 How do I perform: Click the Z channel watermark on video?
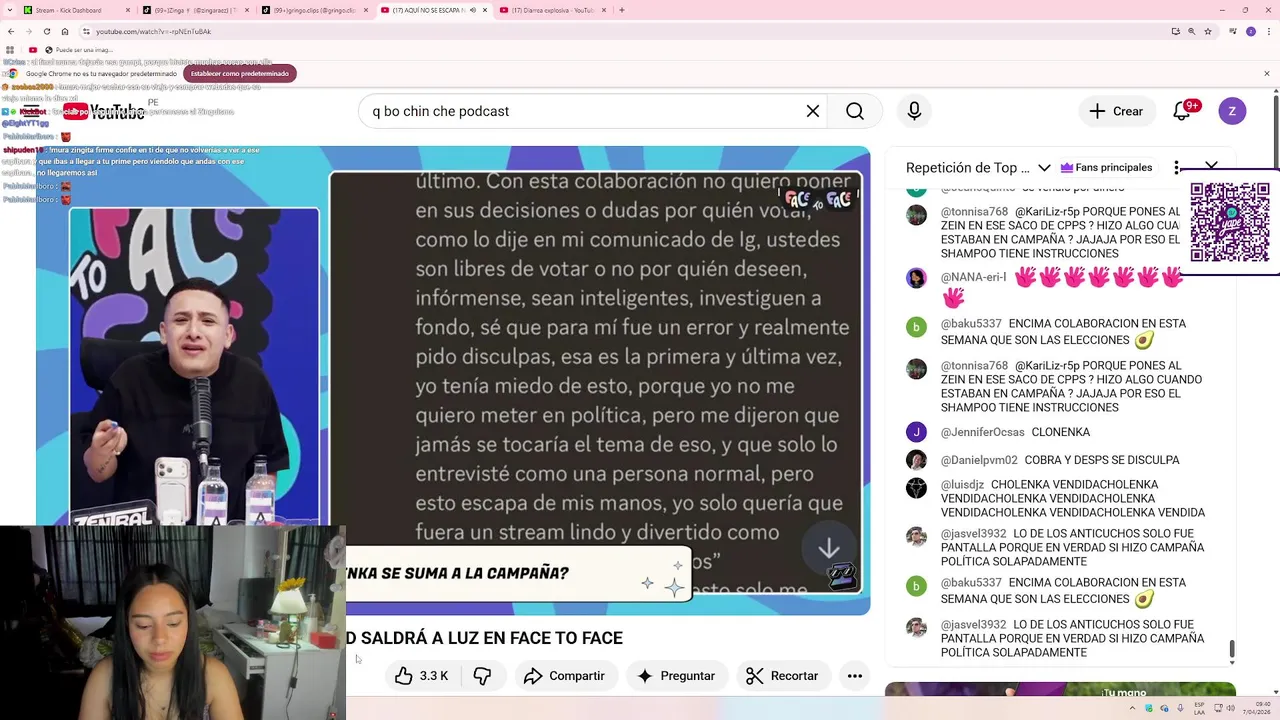[x=843, y=577]
